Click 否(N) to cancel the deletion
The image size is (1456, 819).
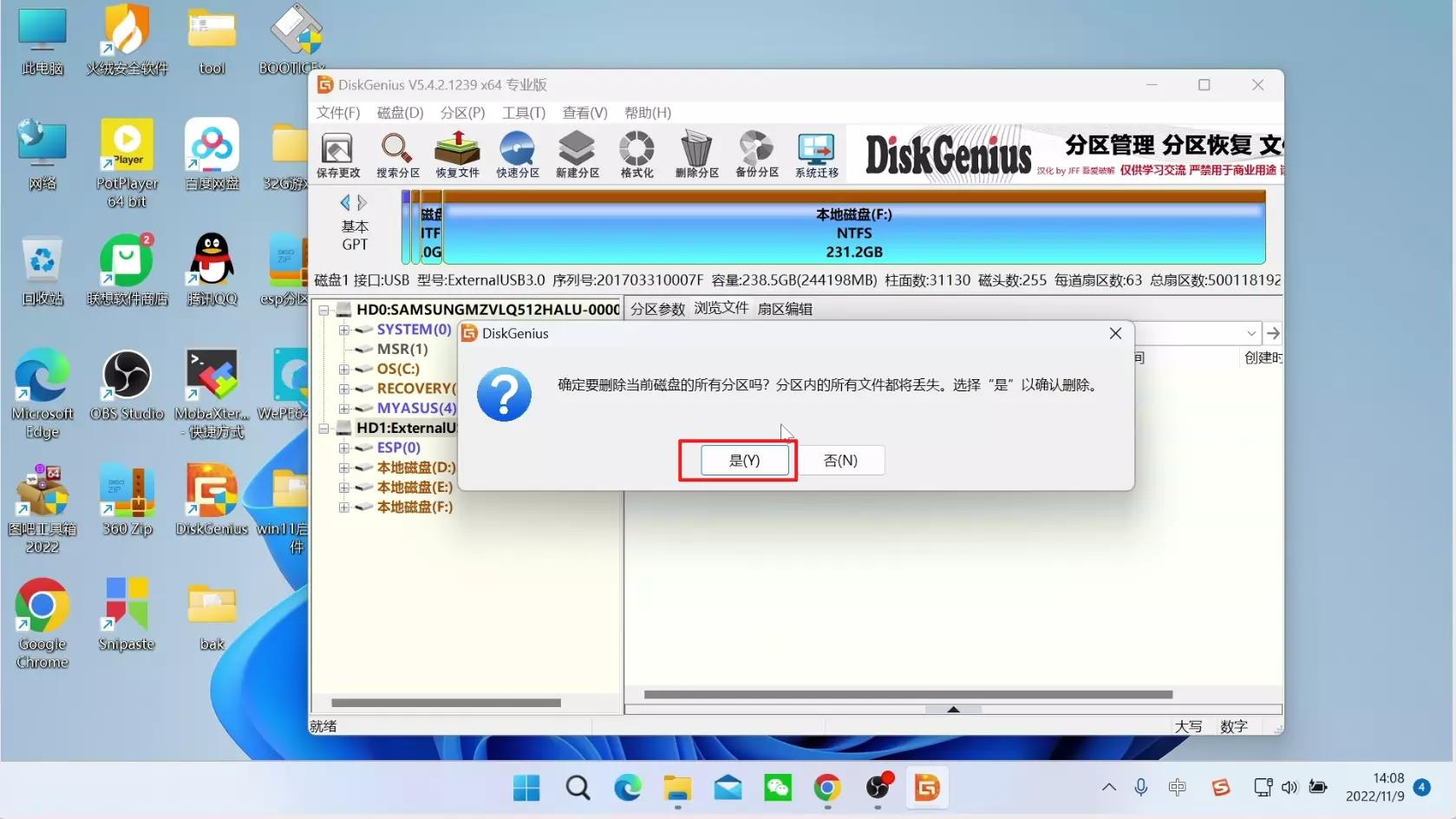point(840,461)
